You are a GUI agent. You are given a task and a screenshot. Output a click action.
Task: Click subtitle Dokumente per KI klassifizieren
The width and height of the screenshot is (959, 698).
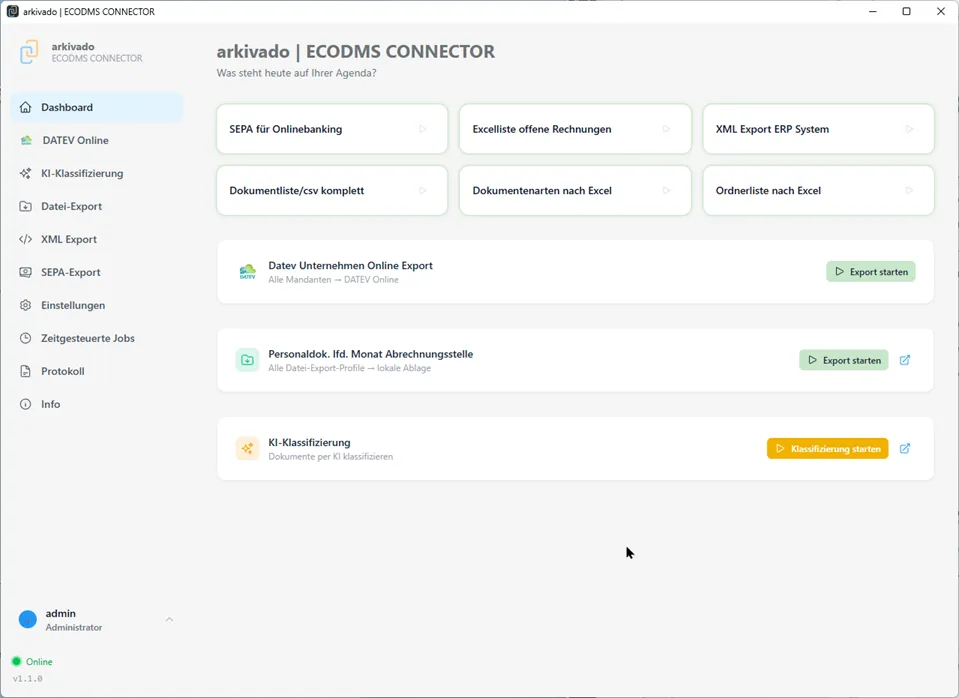pyautogui.click(x=330, y=456)
